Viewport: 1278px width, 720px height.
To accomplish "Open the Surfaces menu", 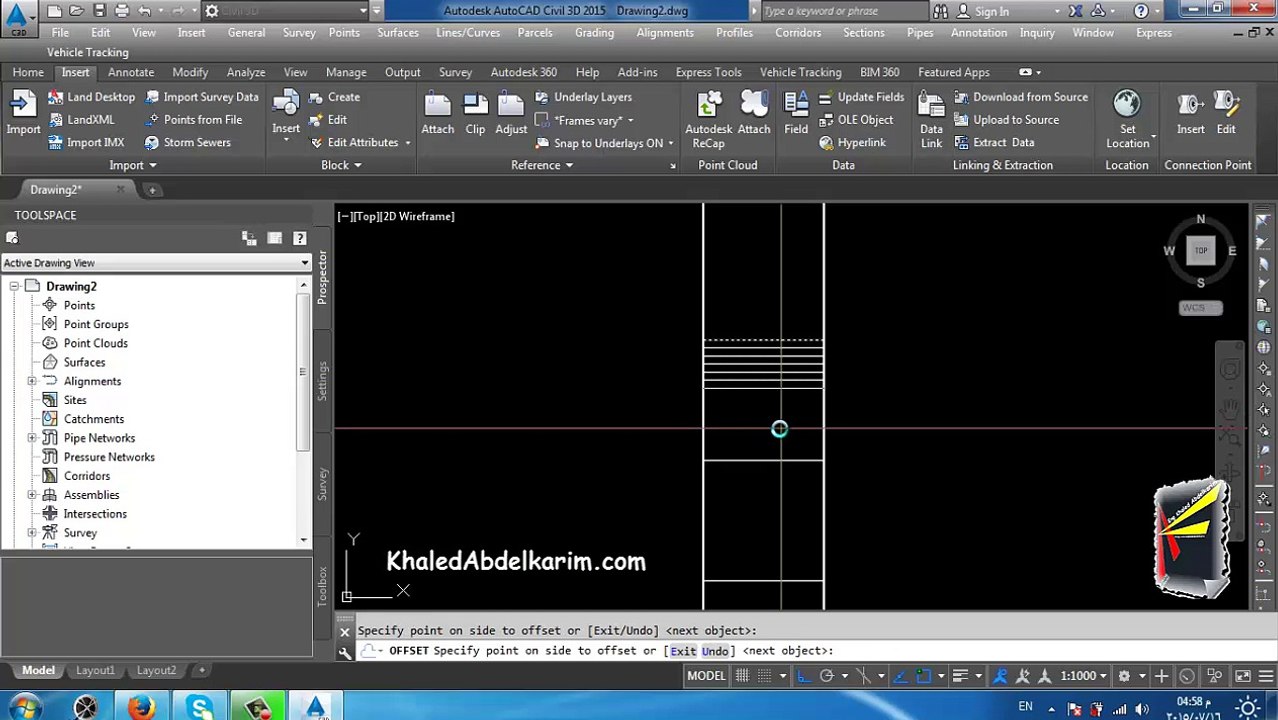I will pos(398,32).
